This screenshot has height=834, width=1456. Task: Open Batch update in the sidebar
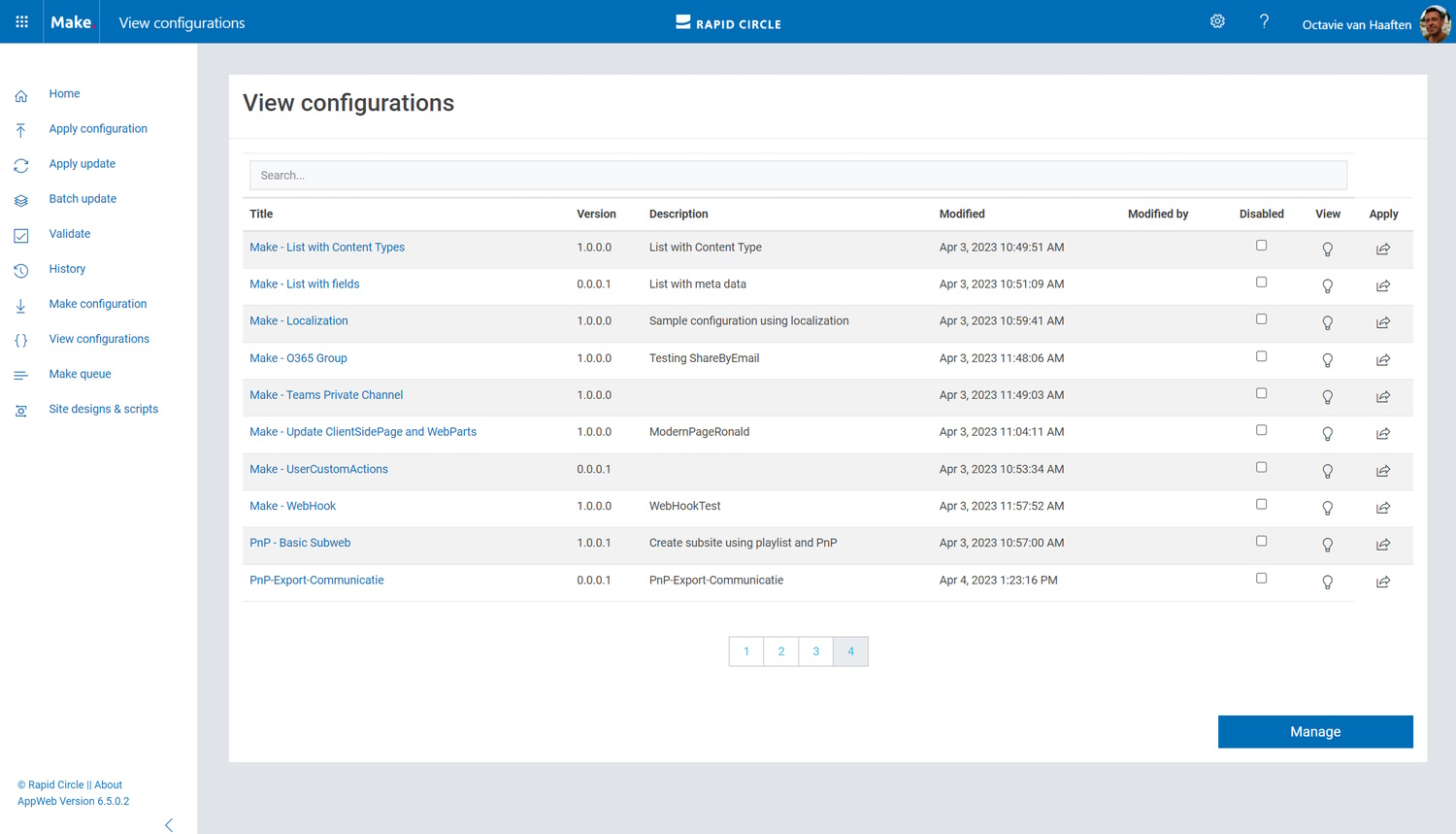(x=83, y=199)
